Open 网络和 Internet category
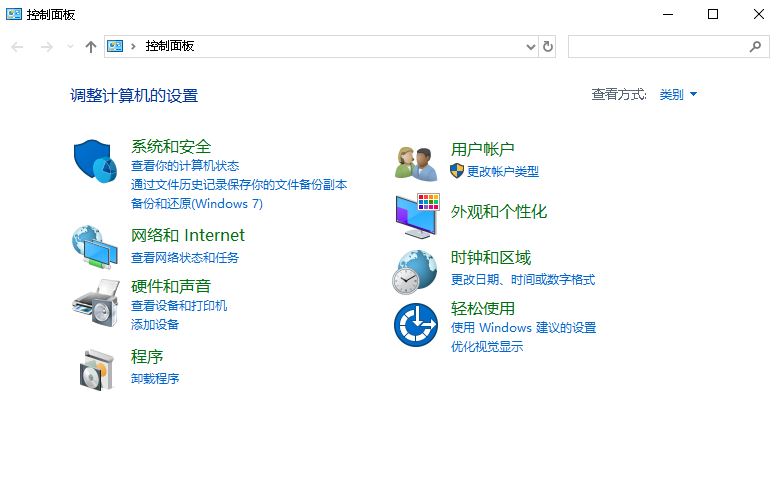The image size is (776, 497). (188, 235)
